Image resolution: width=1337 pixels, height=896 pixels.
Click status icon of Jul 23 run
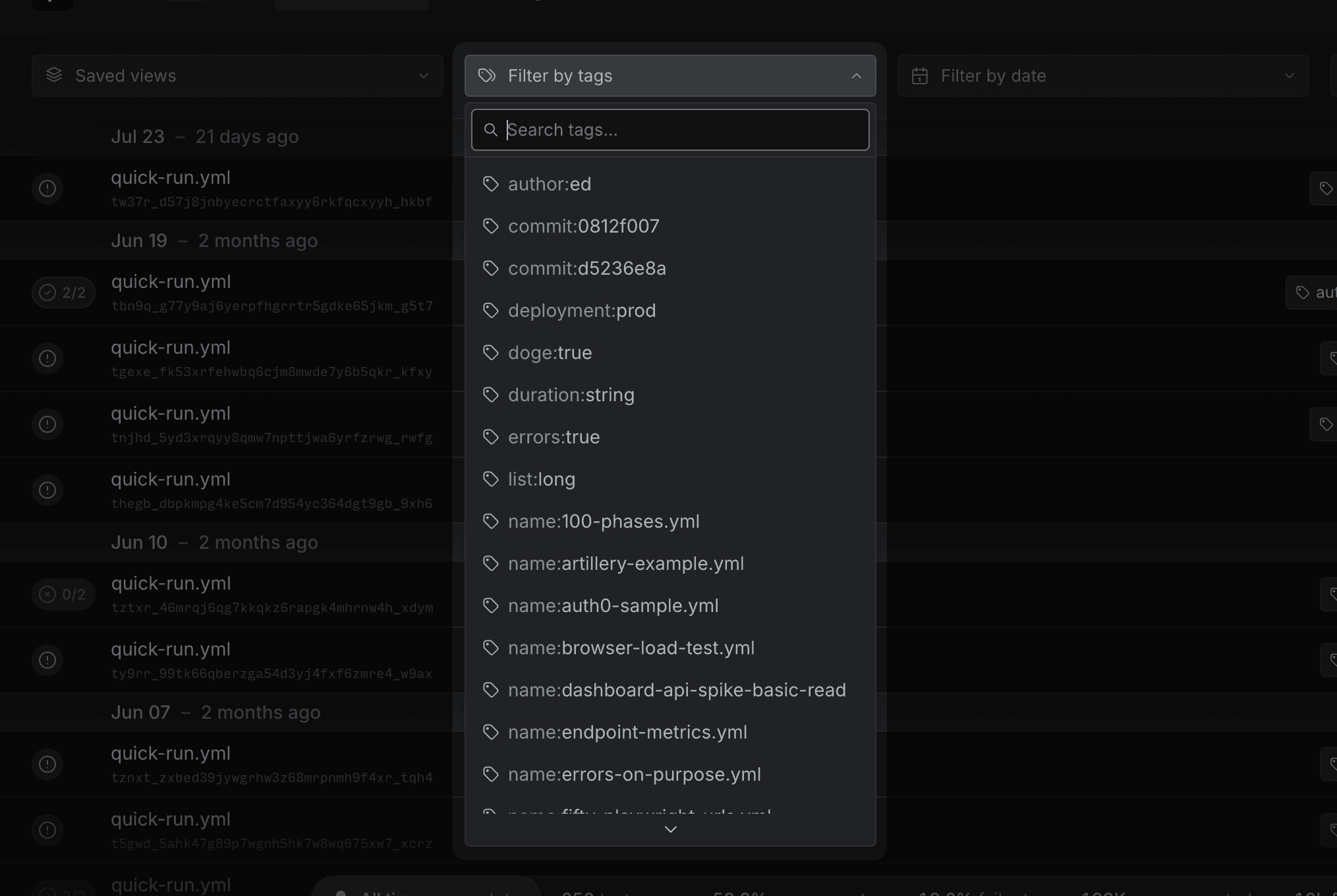(47, 188)
